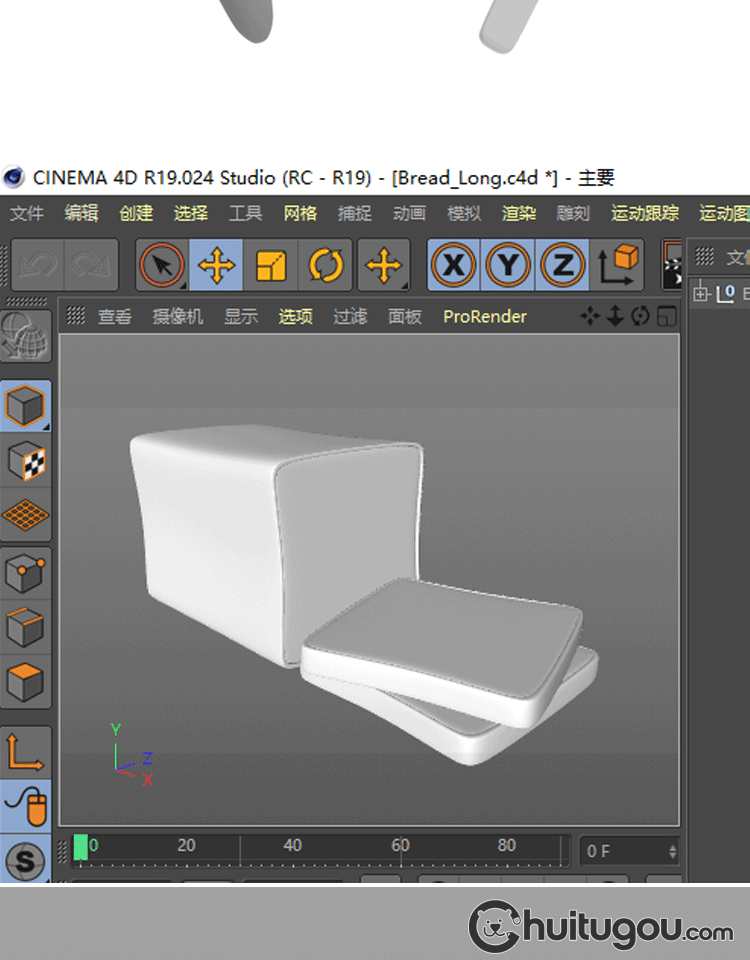Screen dimensions: 750x960
Task: Click the timeline at frame 40
Action: pos(292,850)
